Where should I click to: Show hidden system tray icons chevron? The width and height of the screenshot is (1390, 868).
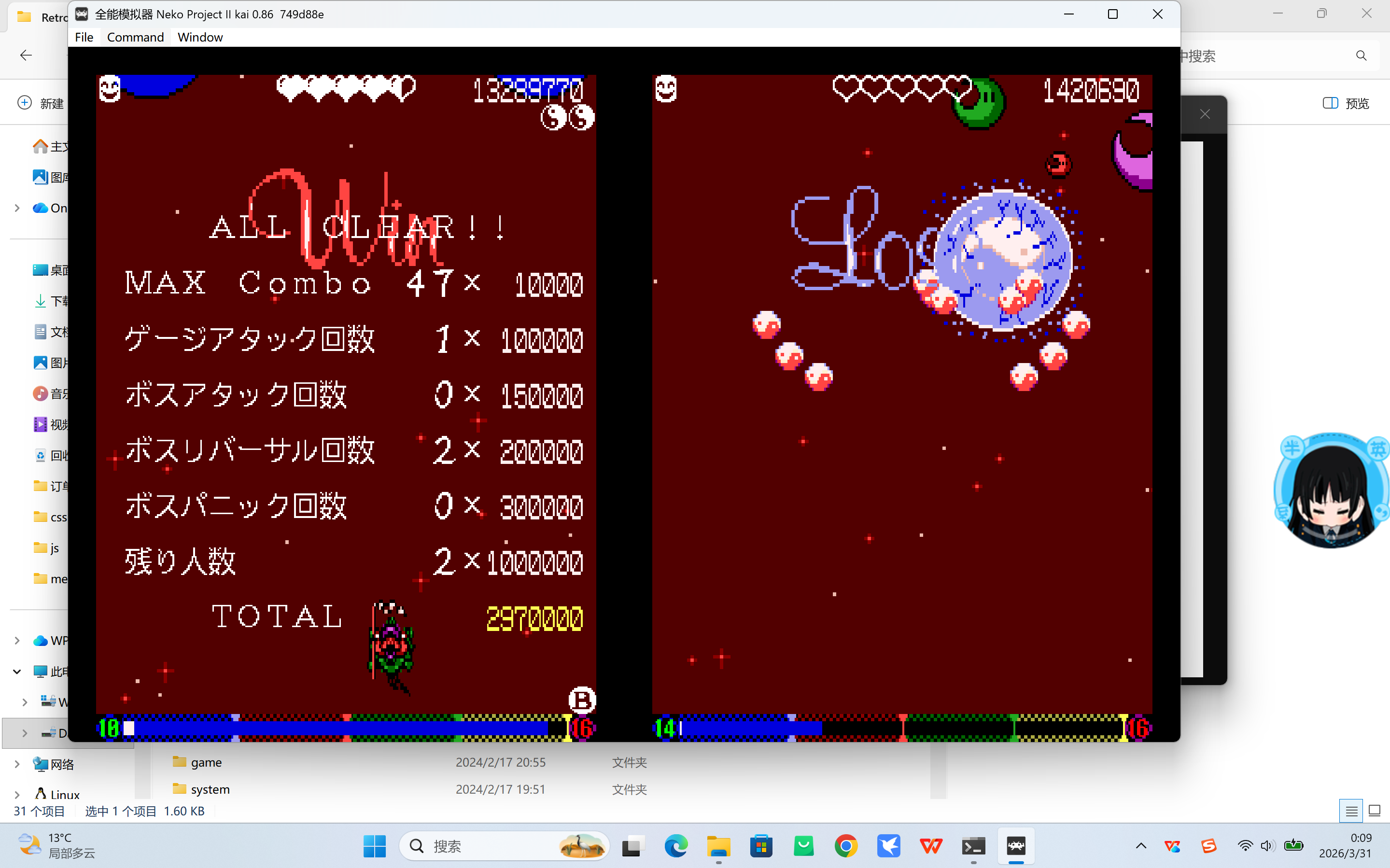pos(1141,846)
